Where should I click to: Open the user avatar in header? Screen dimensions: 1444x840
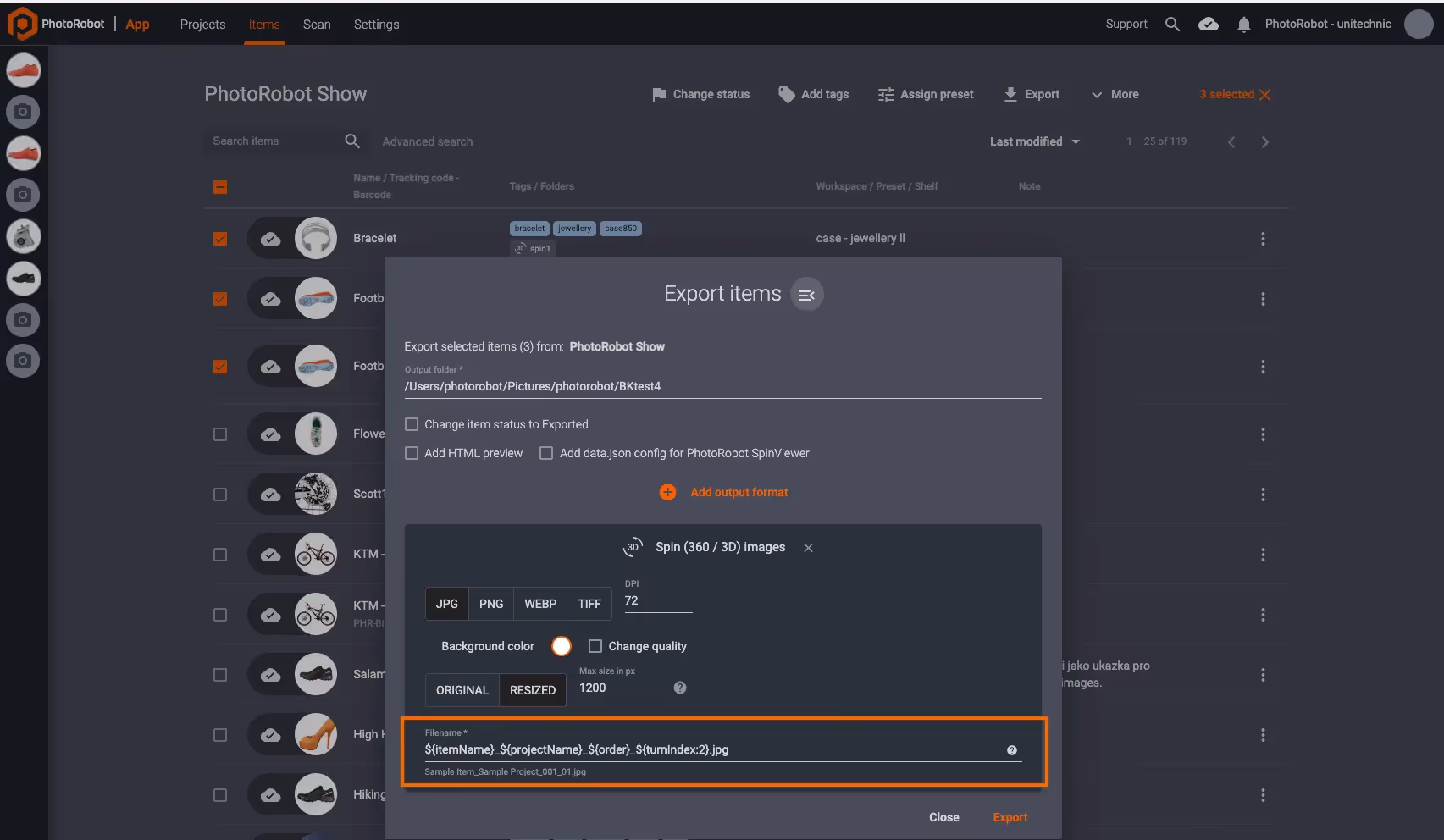[1419, 25]
